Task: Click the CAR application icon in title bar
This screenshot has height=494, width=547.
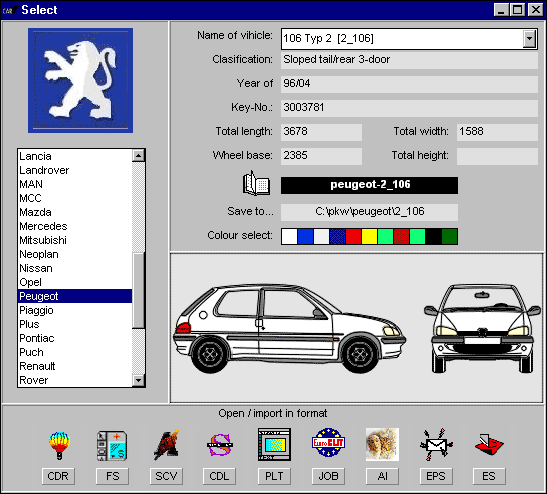Action: coord(9,10)
